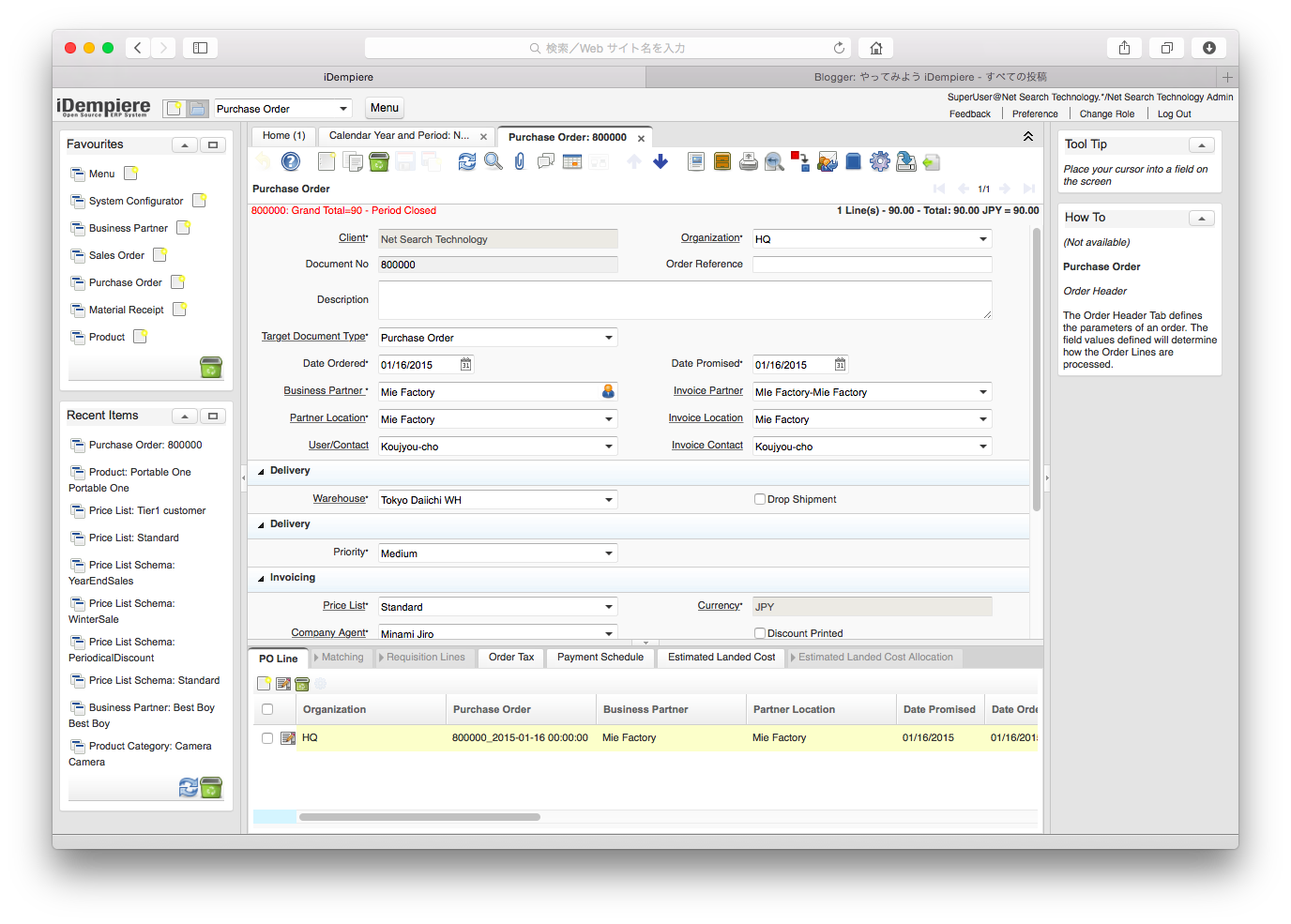Click the File Import icon with green arrow
The height and width of the screenshot is (924, 1291).
(x=932, y=161)
